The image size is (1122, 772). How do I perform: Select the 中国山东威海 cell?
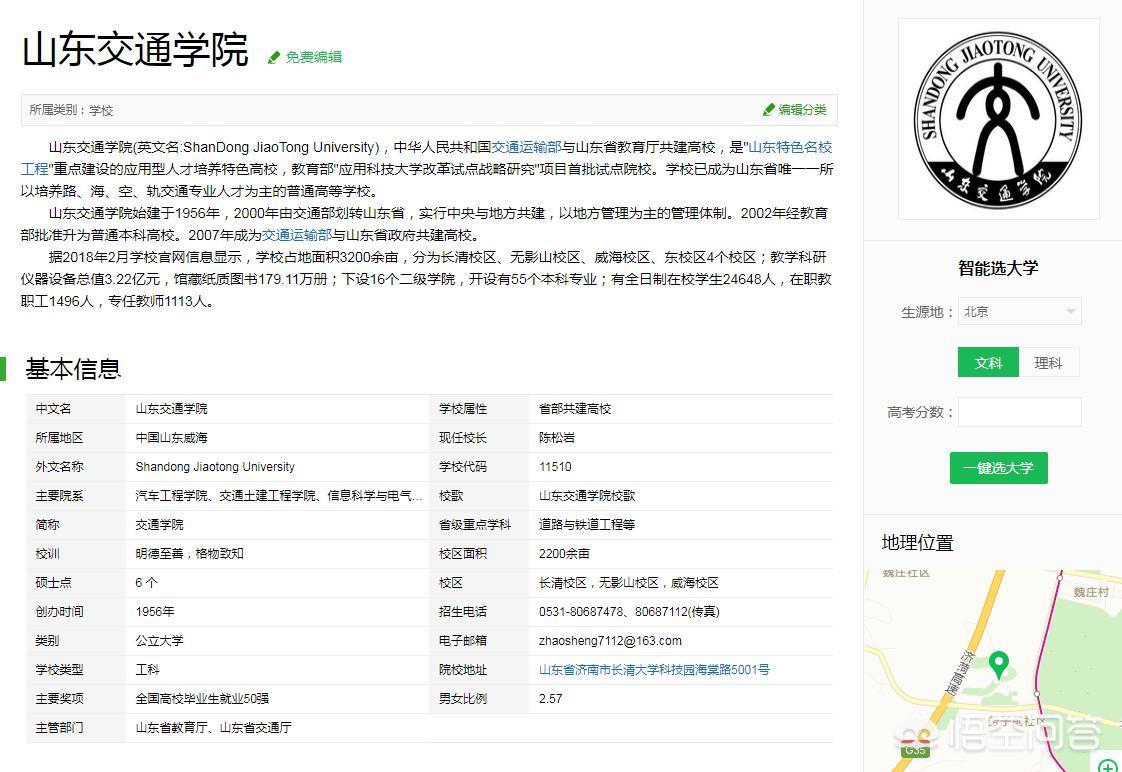(x=171, y=438)
